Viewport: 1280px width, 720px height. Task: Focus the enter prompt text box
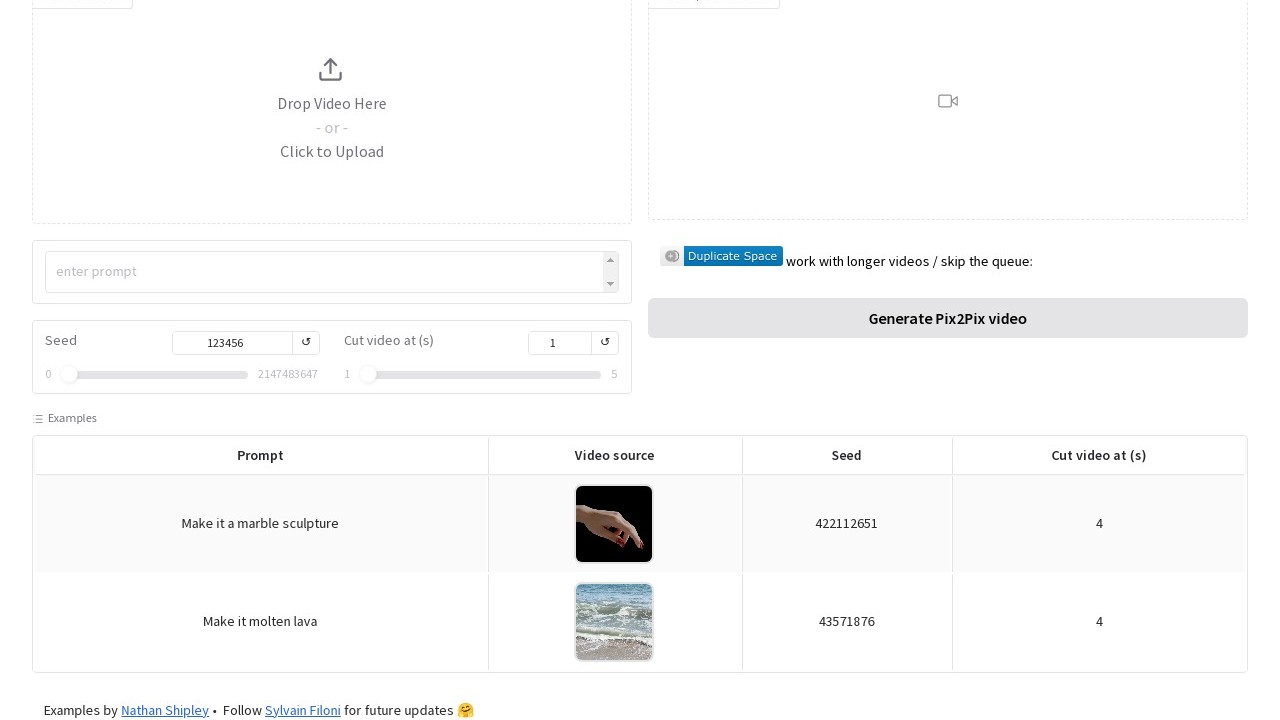pyautogui.click(x=322, y=272)
